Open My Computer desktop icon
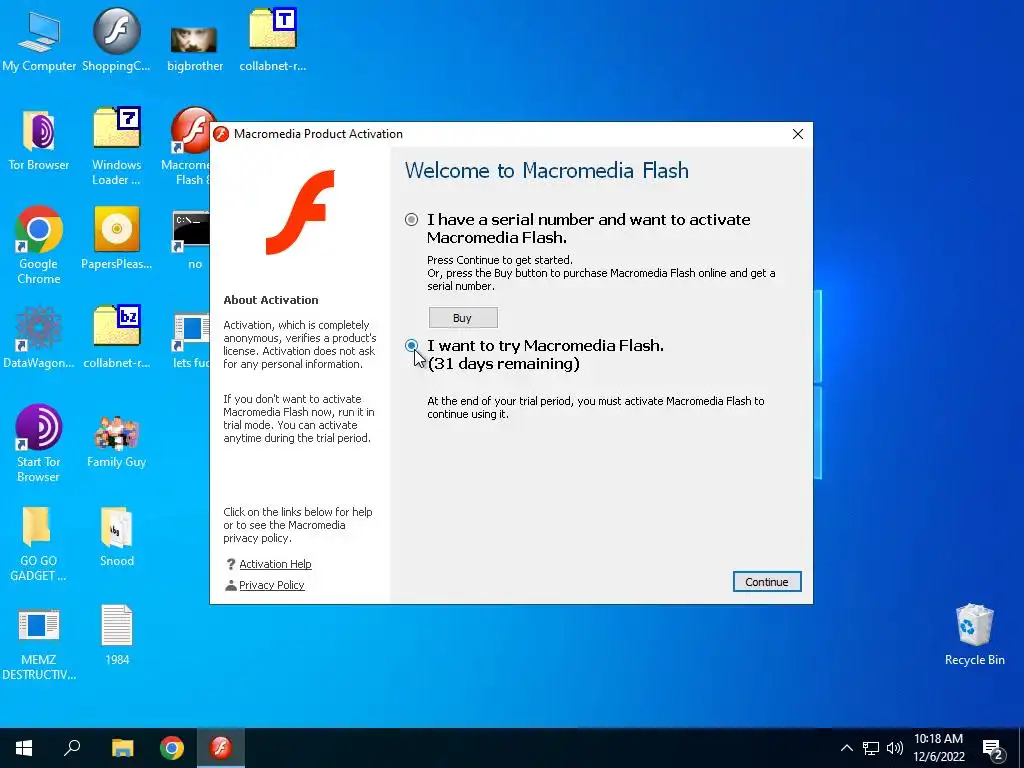Screen dimensions: 1024x768 [39, 40]
